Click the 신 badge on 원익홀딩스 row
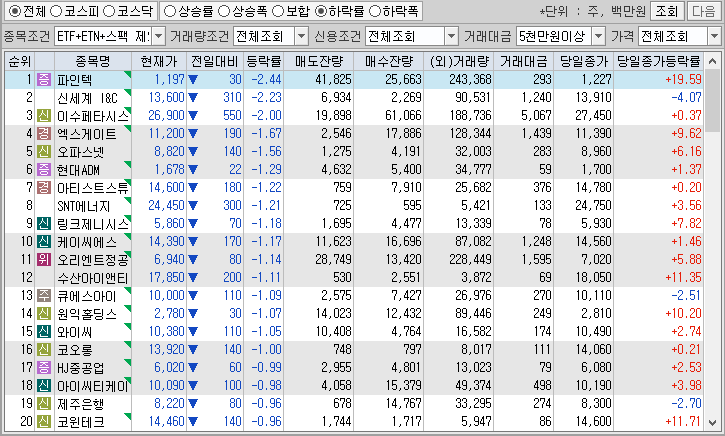Screen dimensions: 725x436 click(x=44, y=314)
